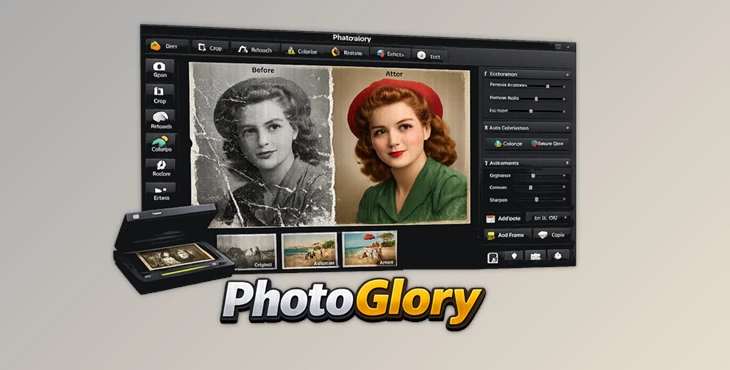
Task: Open the date format dropdown
Action: (548, 217)
